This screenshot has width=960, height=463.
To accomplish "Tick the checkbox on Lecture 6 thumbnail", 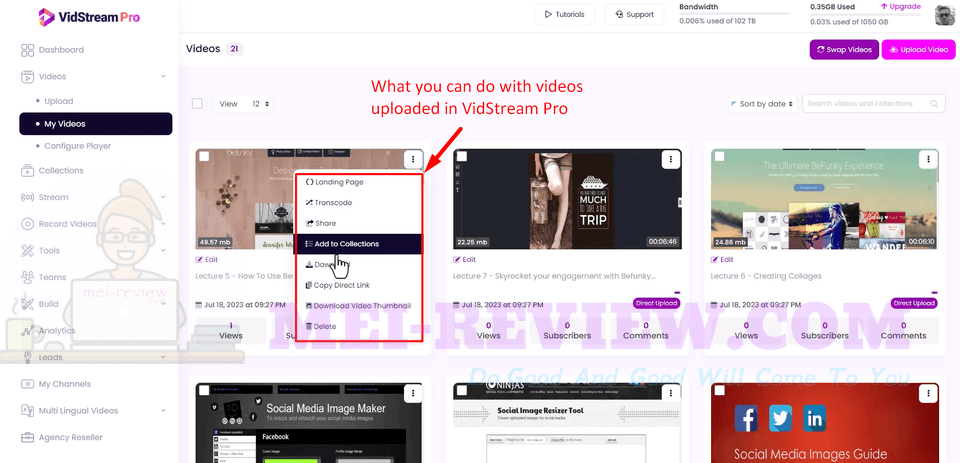I will pyautogui.click(x=719, y=157).
